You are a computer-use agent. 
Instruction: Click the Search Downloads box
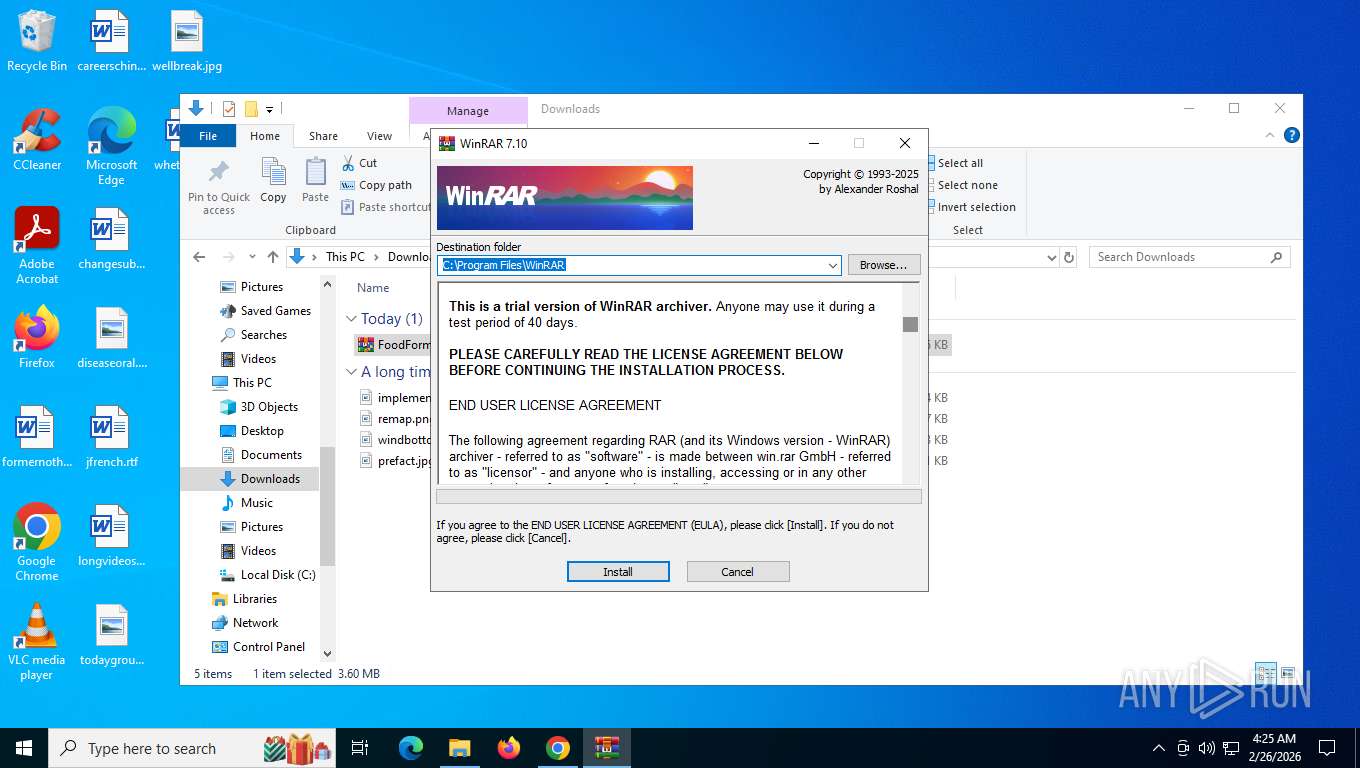[x=1190, y=257]
